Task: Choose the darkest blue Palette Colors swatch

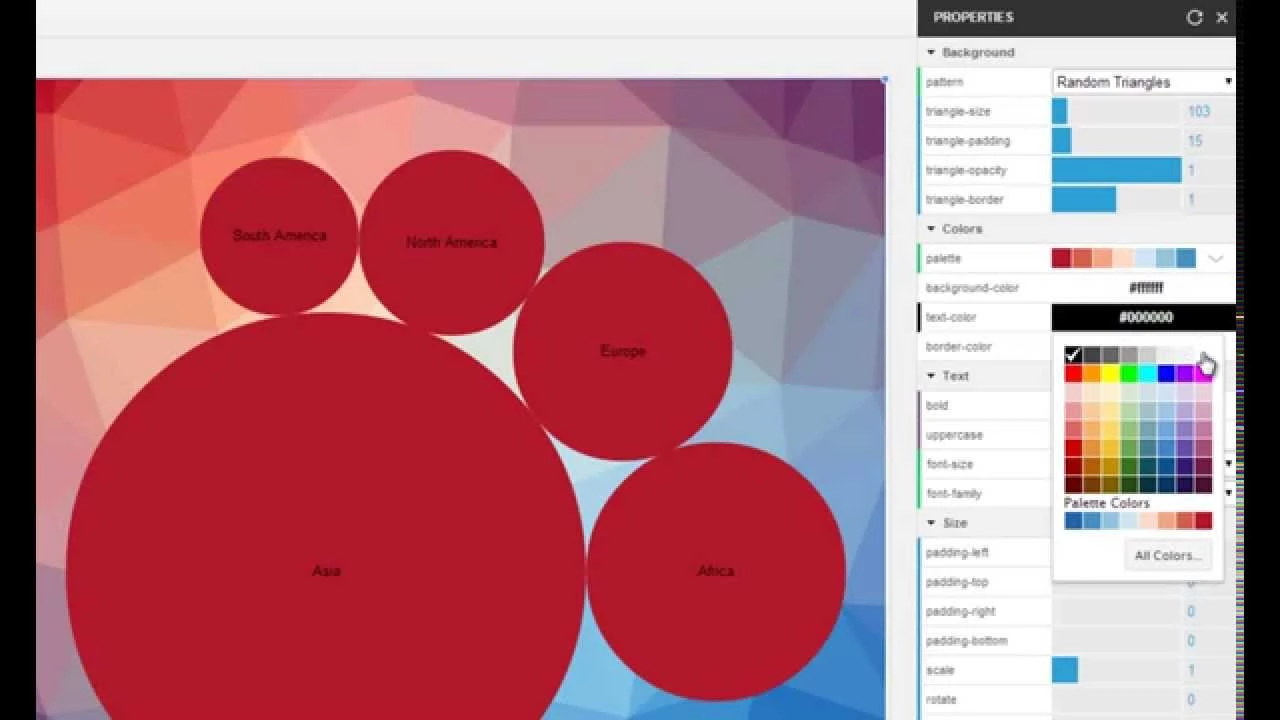Action: point(1073,520)
